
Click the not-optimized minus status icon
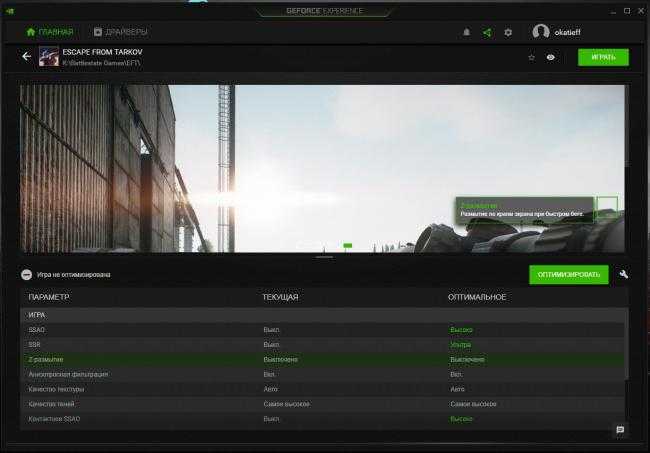coord(27,274)
